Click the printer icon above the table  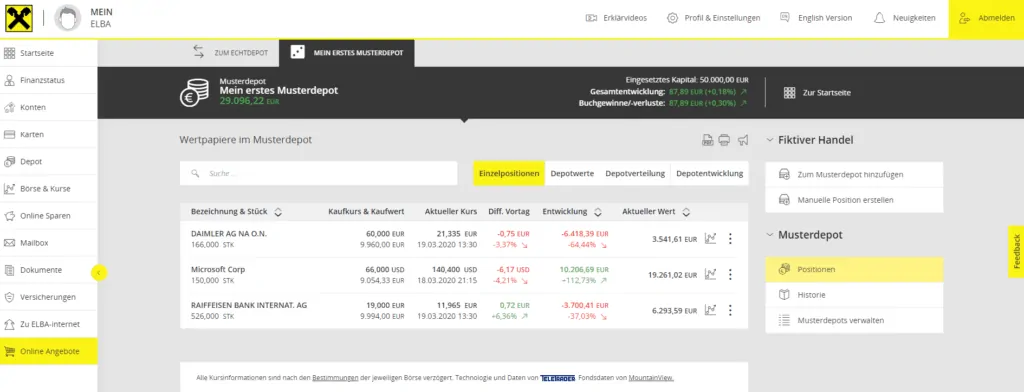click(x=724, y=140)
